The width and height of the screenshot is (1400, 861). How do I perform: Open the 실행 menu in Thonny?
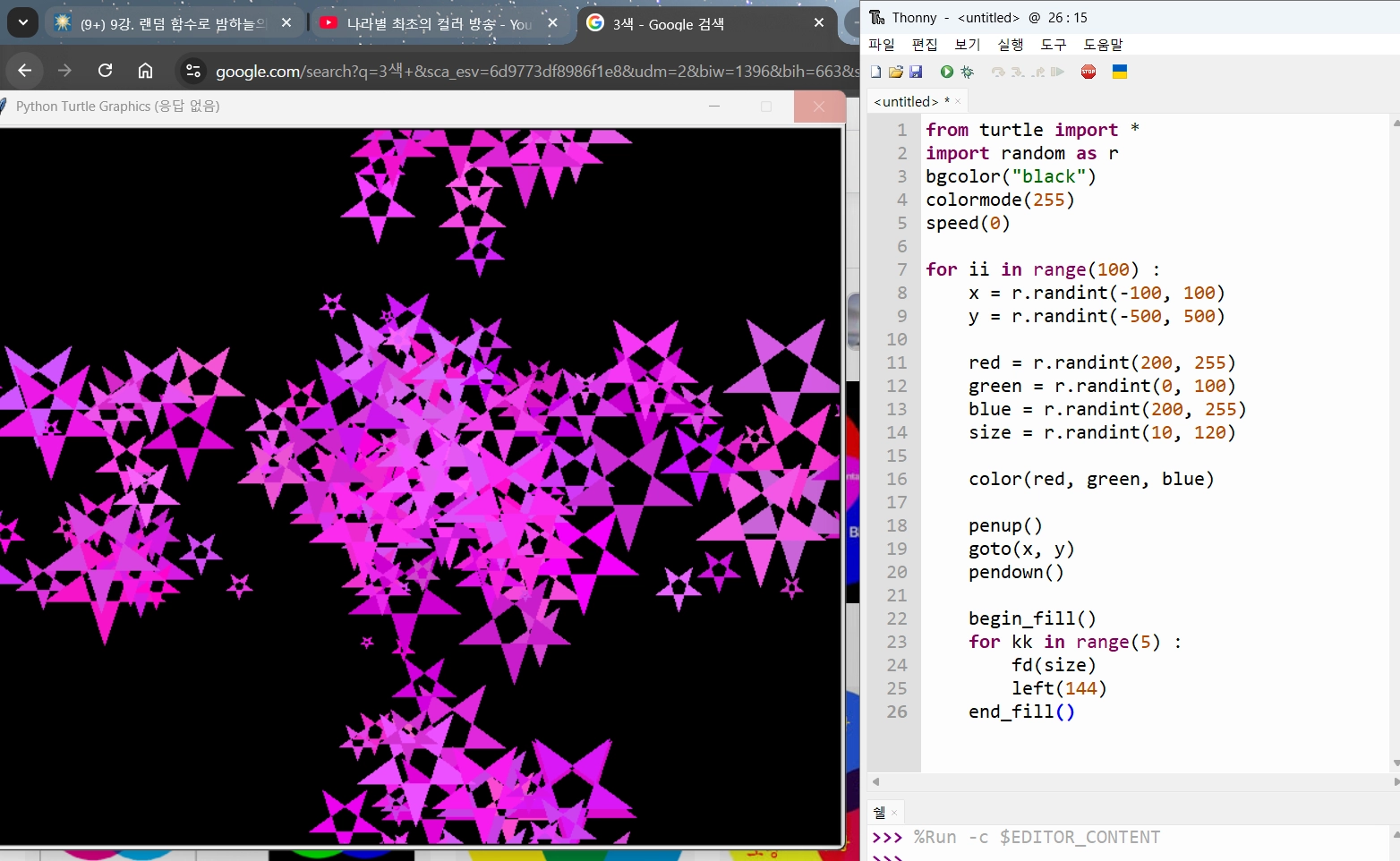point(1010,45)
